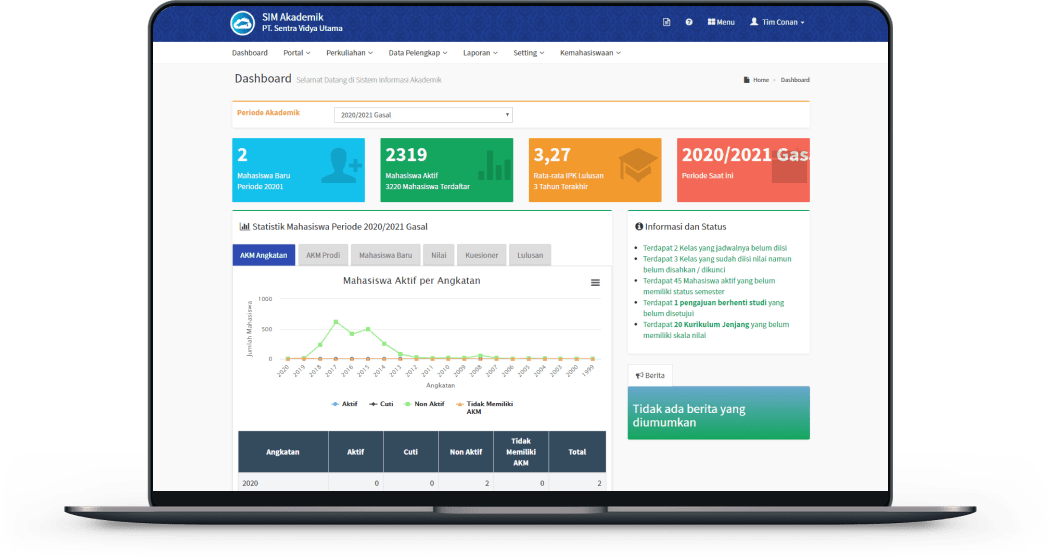Select the Lulusan statistics tab
1050x557 pixels.
530,255
